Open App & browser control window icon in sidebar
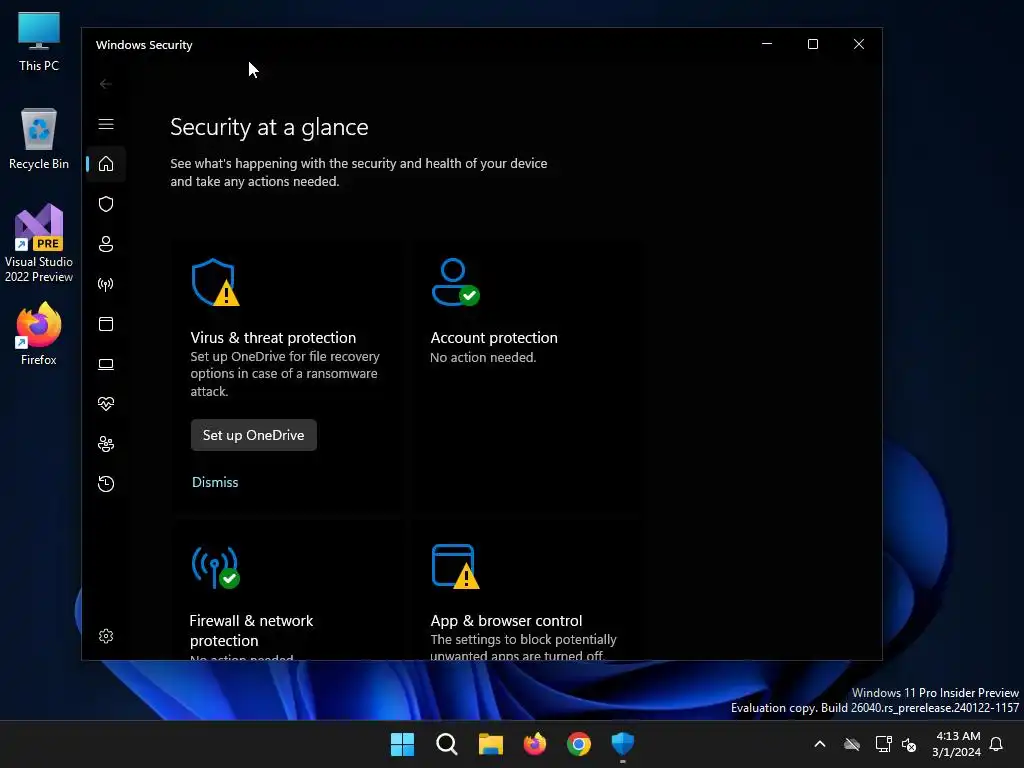This screenshot has width=1024, height=768. coord(106,324)
